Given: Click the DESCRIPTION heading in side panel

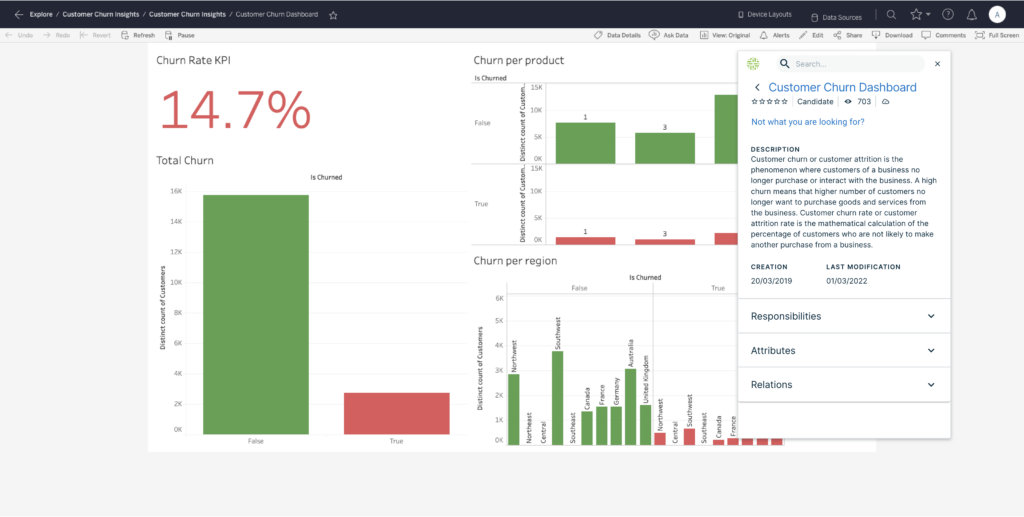Looking at the screenshot, I should pyautogui.click(x=775, y=149).
